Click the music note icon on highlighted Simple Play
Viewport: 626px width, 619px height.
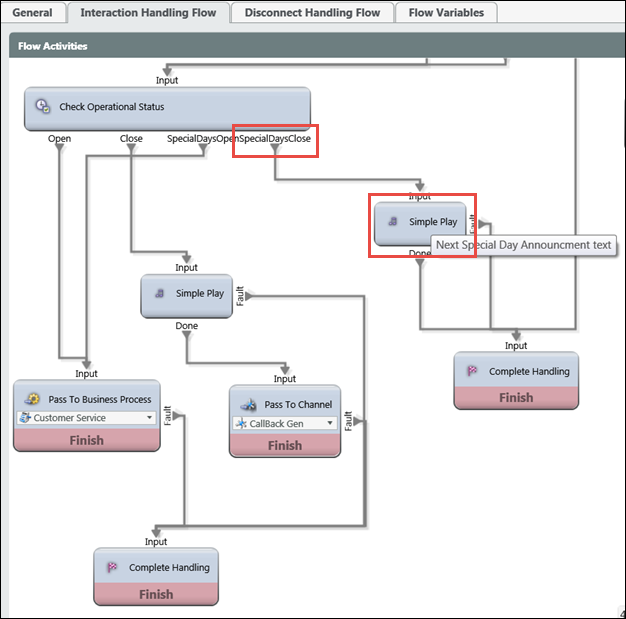[393, 222]
